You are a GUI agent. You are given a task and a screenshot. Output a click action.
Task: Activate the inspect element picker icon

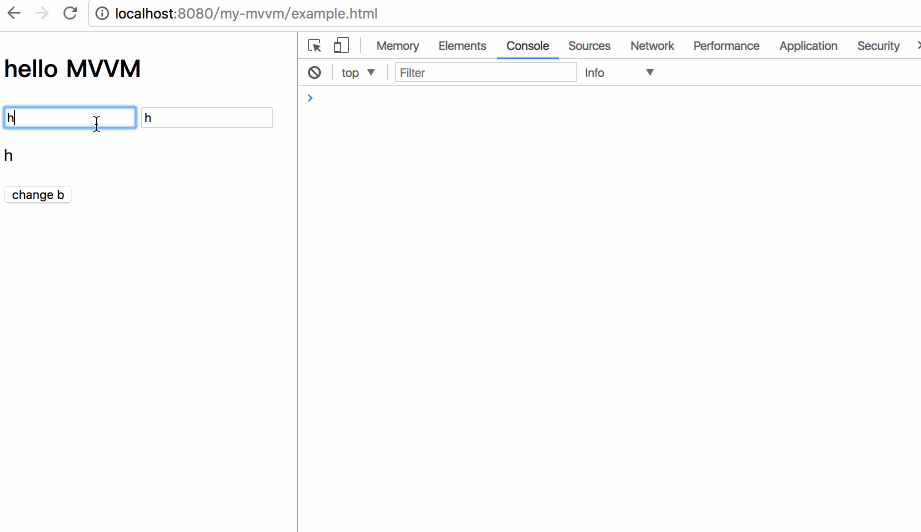[x=314, y=46]
